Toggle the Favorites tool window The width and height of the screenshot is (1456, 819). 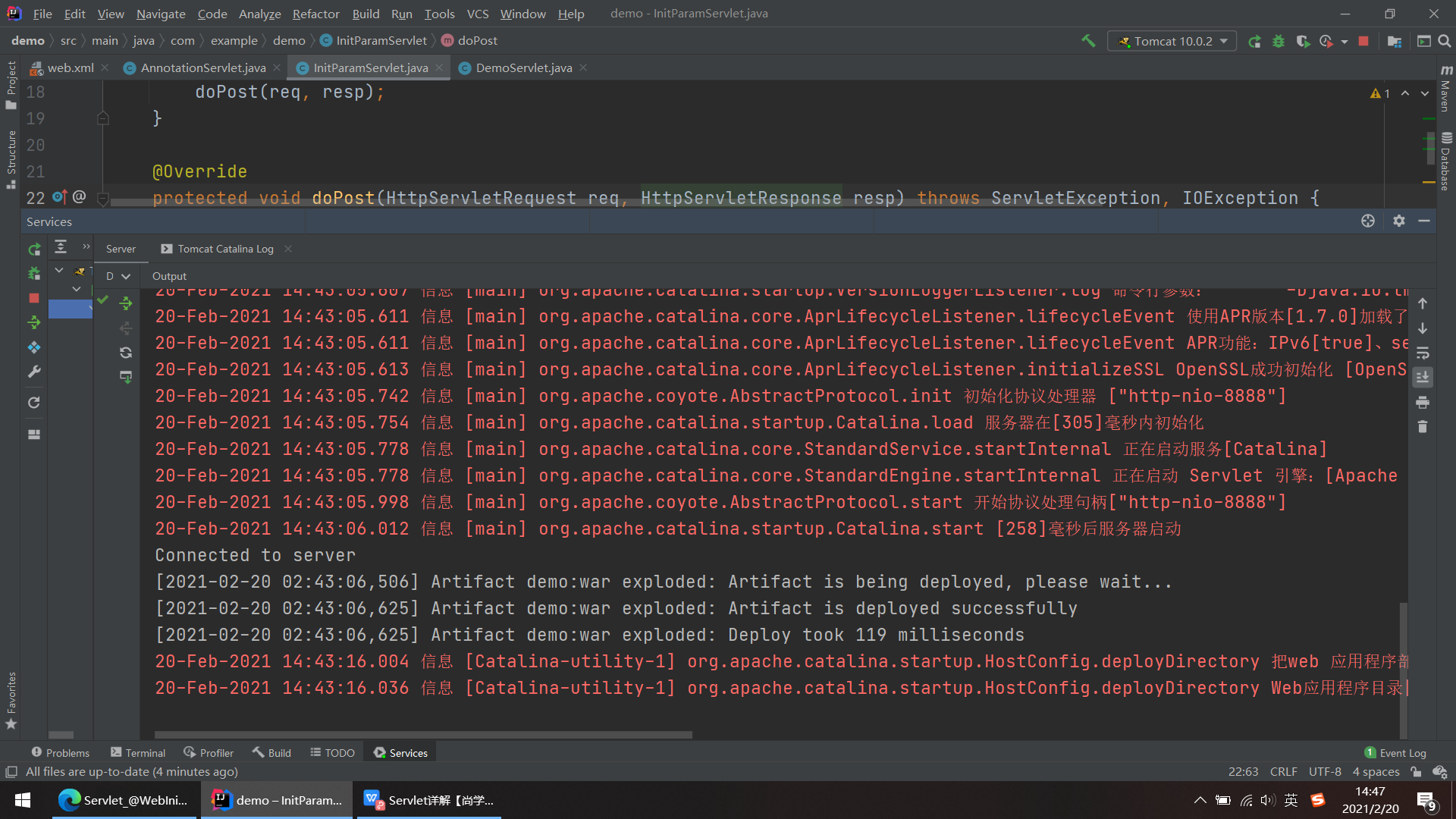(11, 700)
